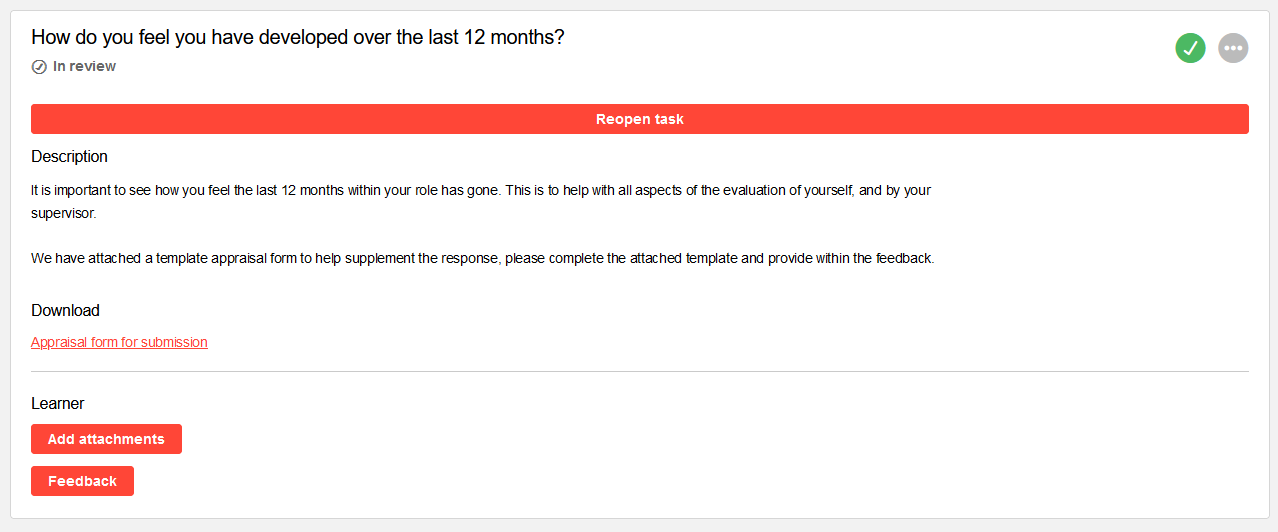Viewport: 1278px width, 532px height.
Task: Click the word "supervisor." in the description
Action: [63, 213]
